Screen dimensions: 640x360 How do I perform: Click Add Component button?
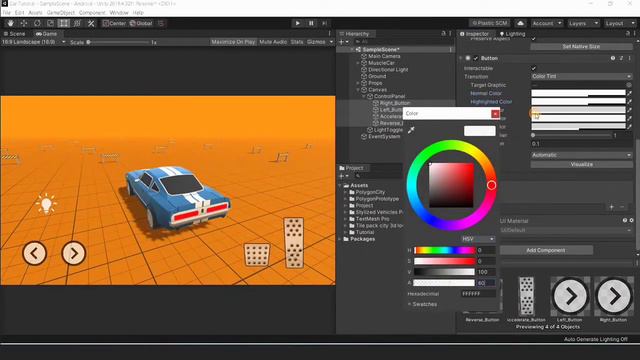coord(546,250)
